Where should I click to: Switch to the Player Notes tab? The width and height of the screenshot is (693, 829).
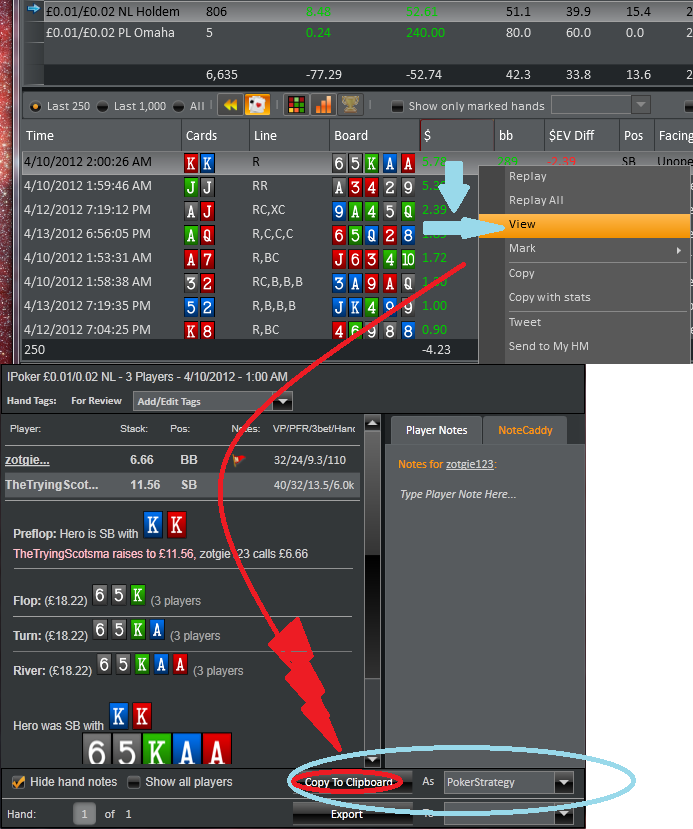coord(436,430)
